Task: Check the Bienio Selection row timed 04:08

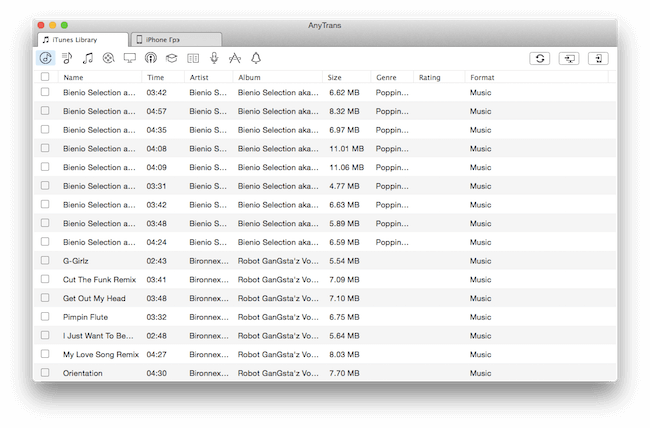Action: pyautogui.click(x=45, y=148)
